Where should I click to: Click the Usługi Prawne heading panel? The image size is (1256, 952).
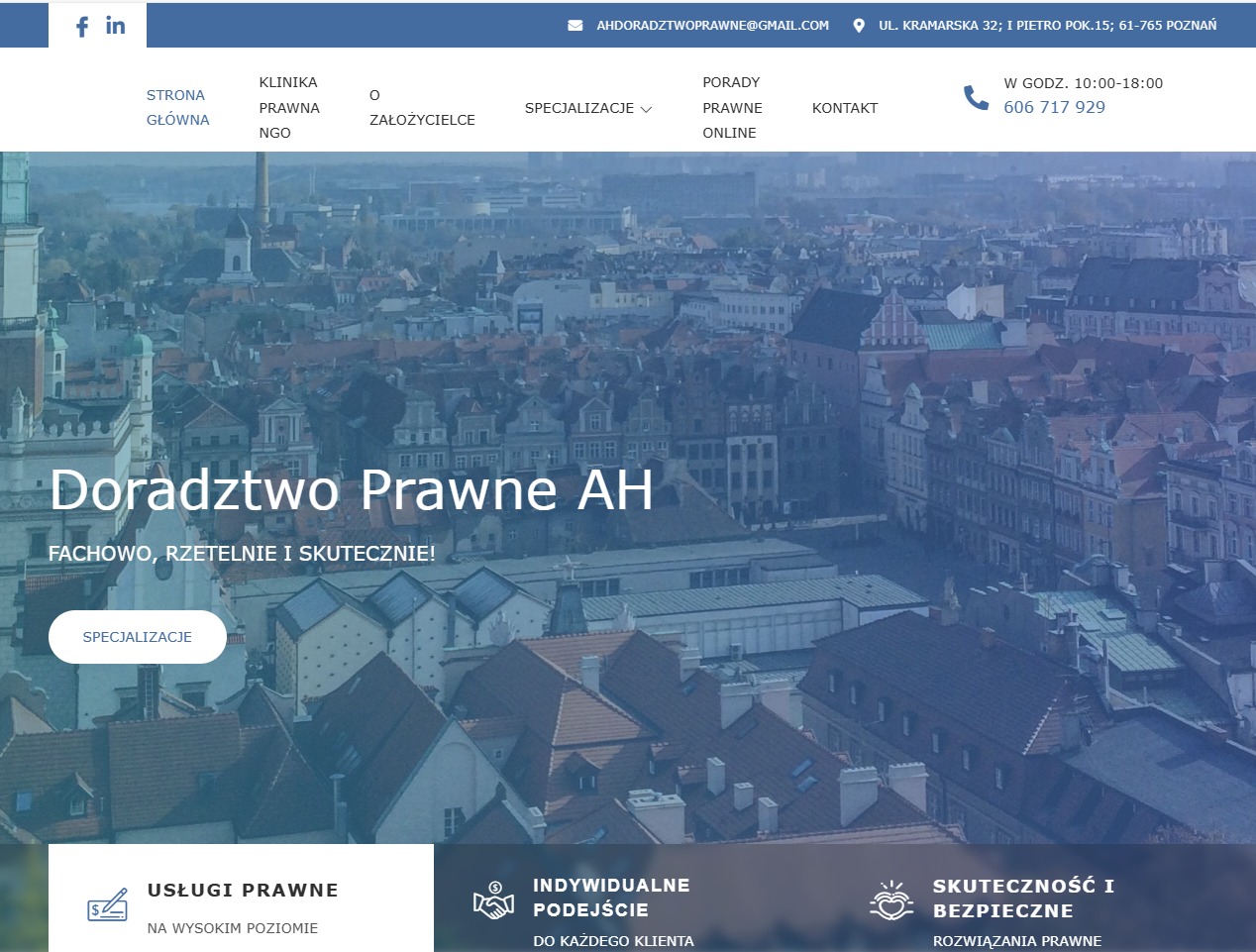click(x=243, y=890)
